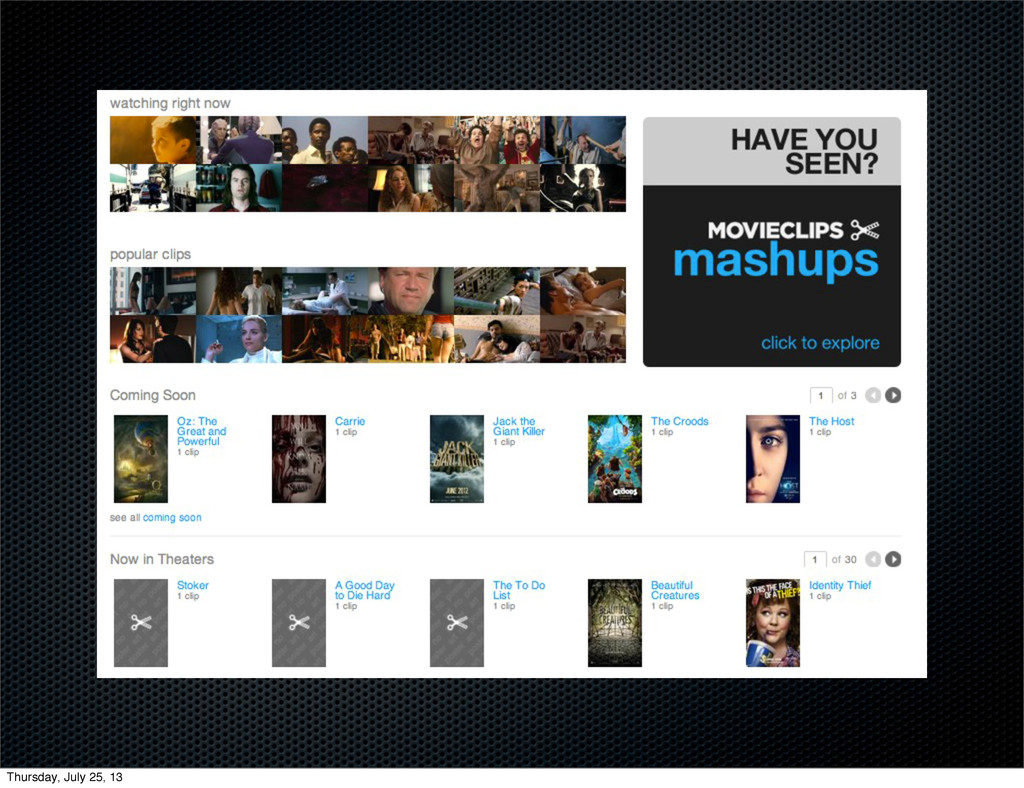Open Jack the Giant Killer poster
This screenshot has height=788, width=1024.
pyautogui.click(x=456, y=459)
